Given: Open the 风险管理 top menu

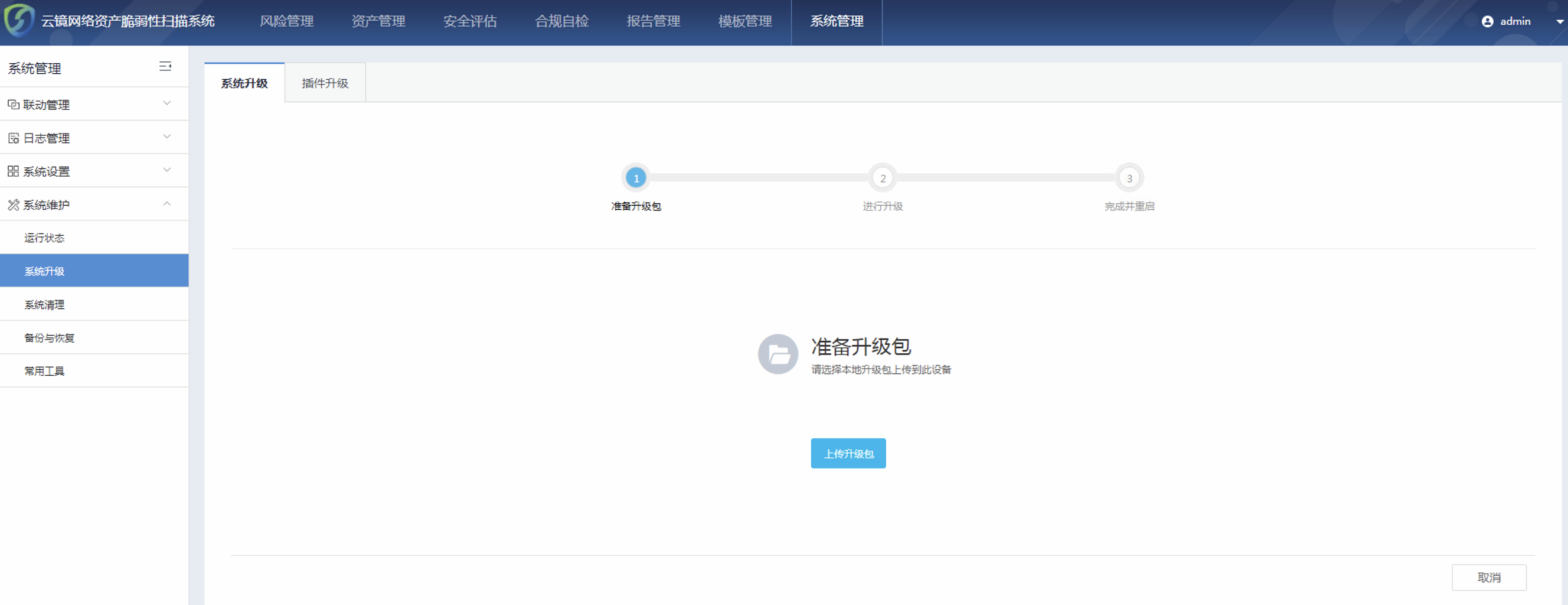Looking at the screenshot, I should [x=287, y=21].
